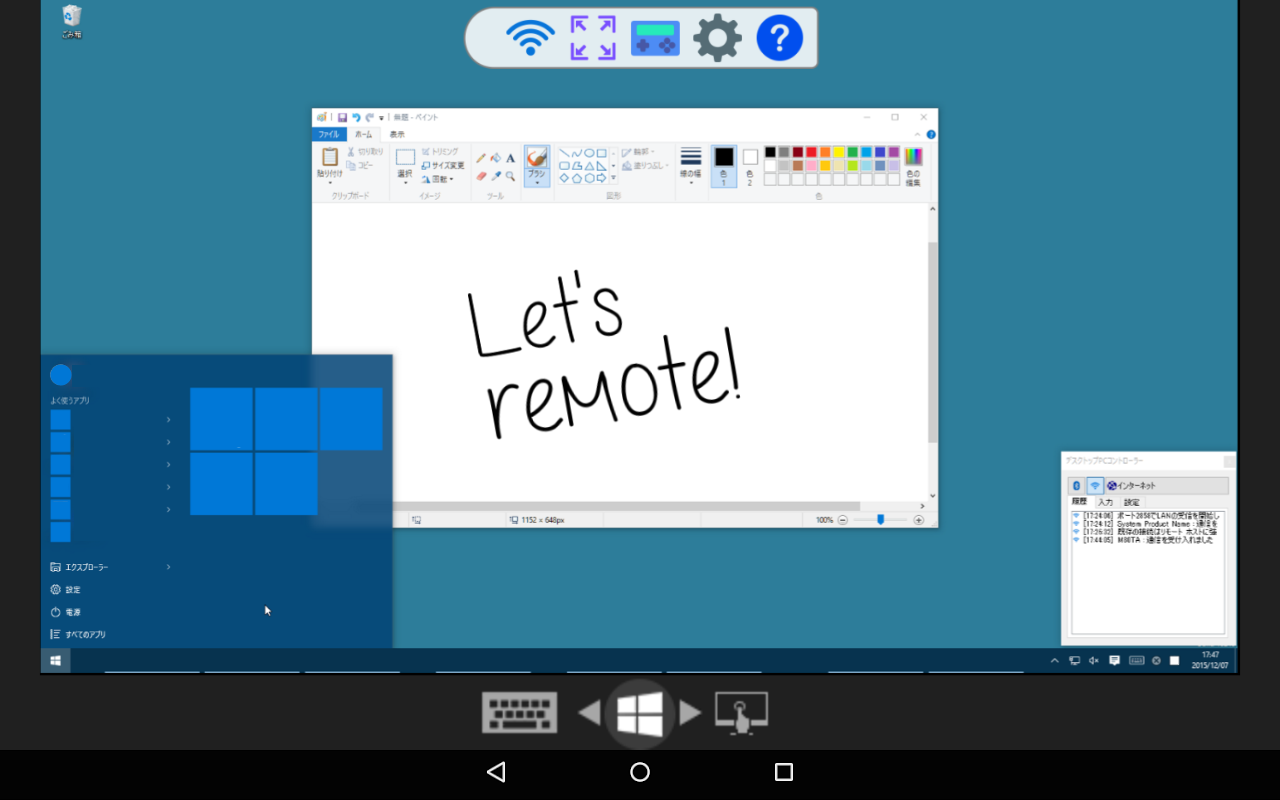Open the gamepad controller icon in the top toolbar
This screenshot has height=800, width=1280.
pyautogui.click(x=655, y=38)
